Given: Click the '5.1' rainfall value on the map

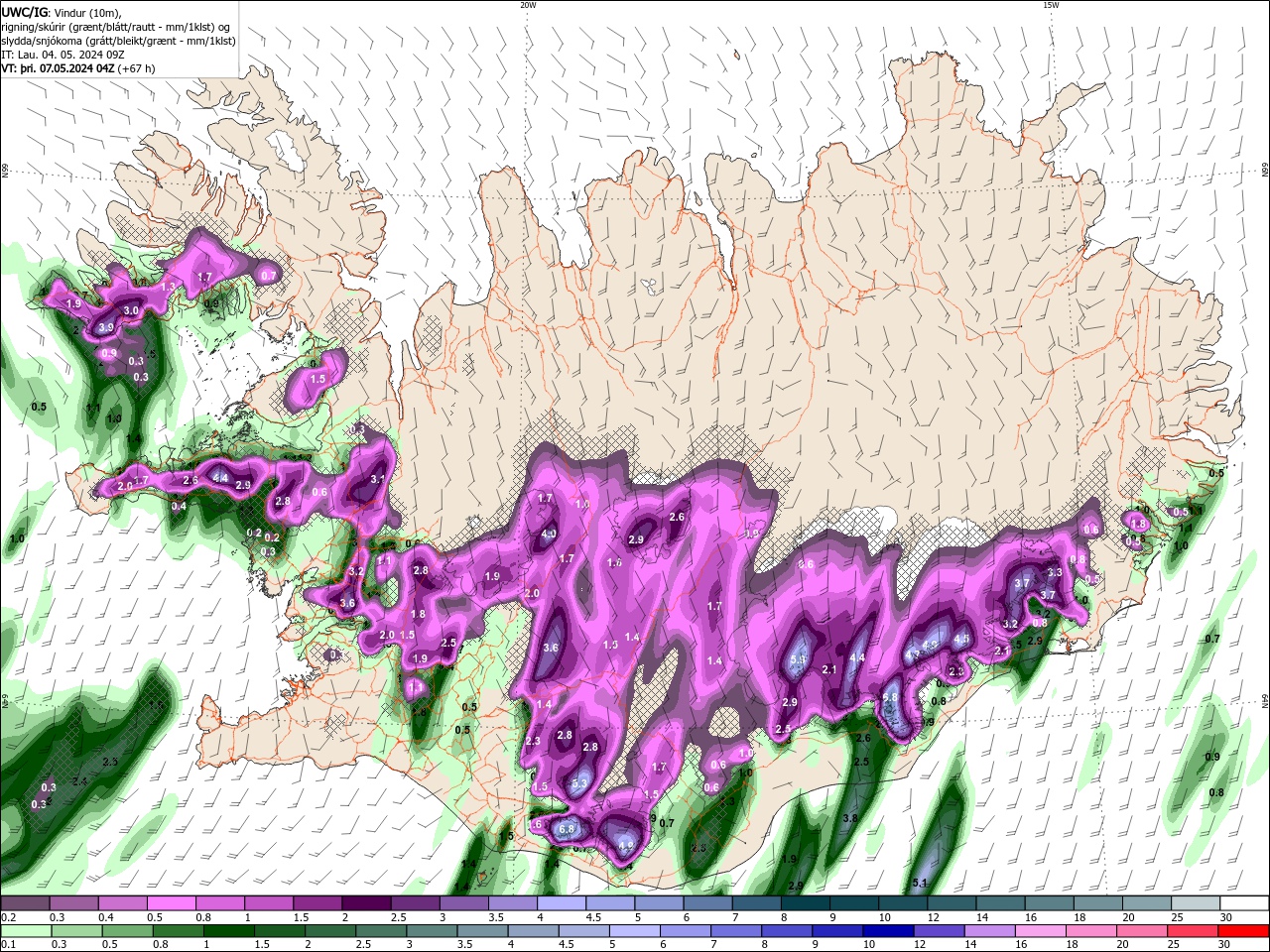Looking at the screenshot, I should 920,883.
